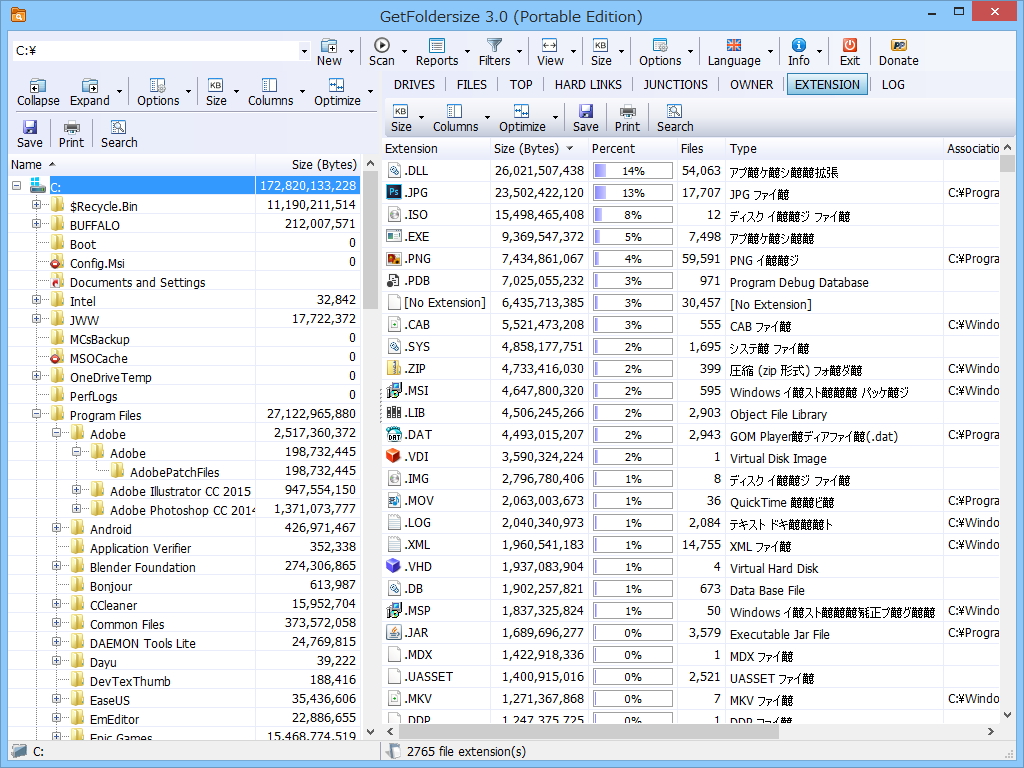
Task: Open the Reports tool
Action: [x=437, y=52]
